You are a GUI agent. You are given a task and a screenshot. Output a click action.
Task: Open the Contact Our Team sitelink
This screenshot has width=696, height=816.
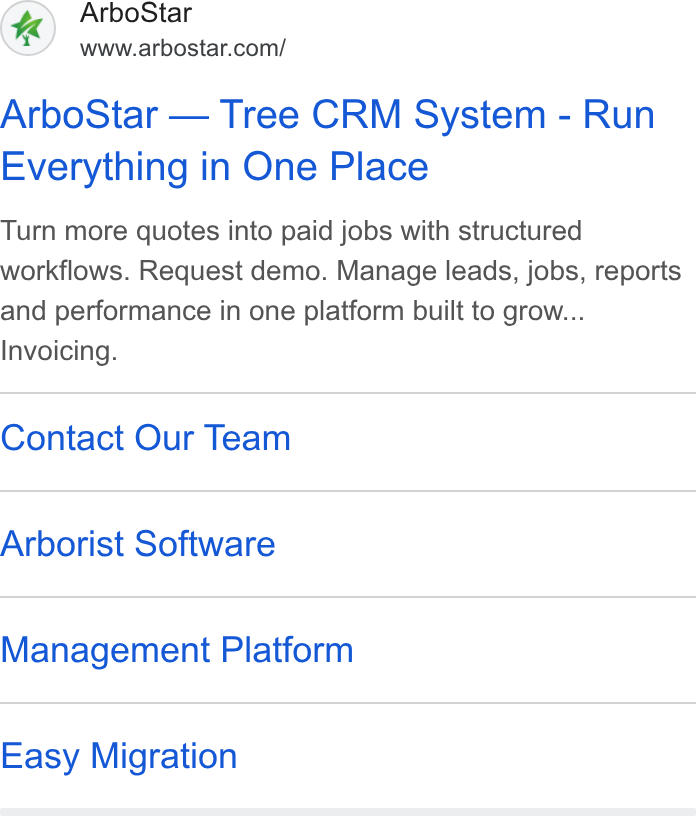[x=145, y=438]
